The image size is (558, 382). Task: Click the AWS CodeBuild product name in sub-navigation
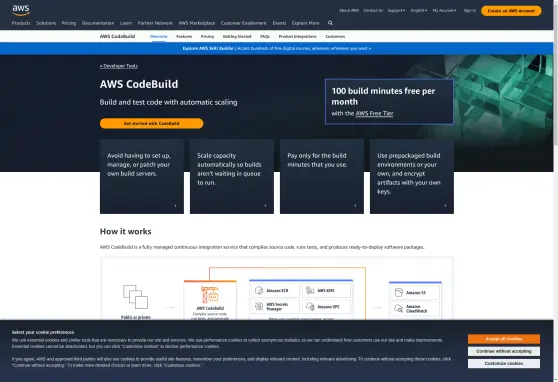[x=117, y=36]
